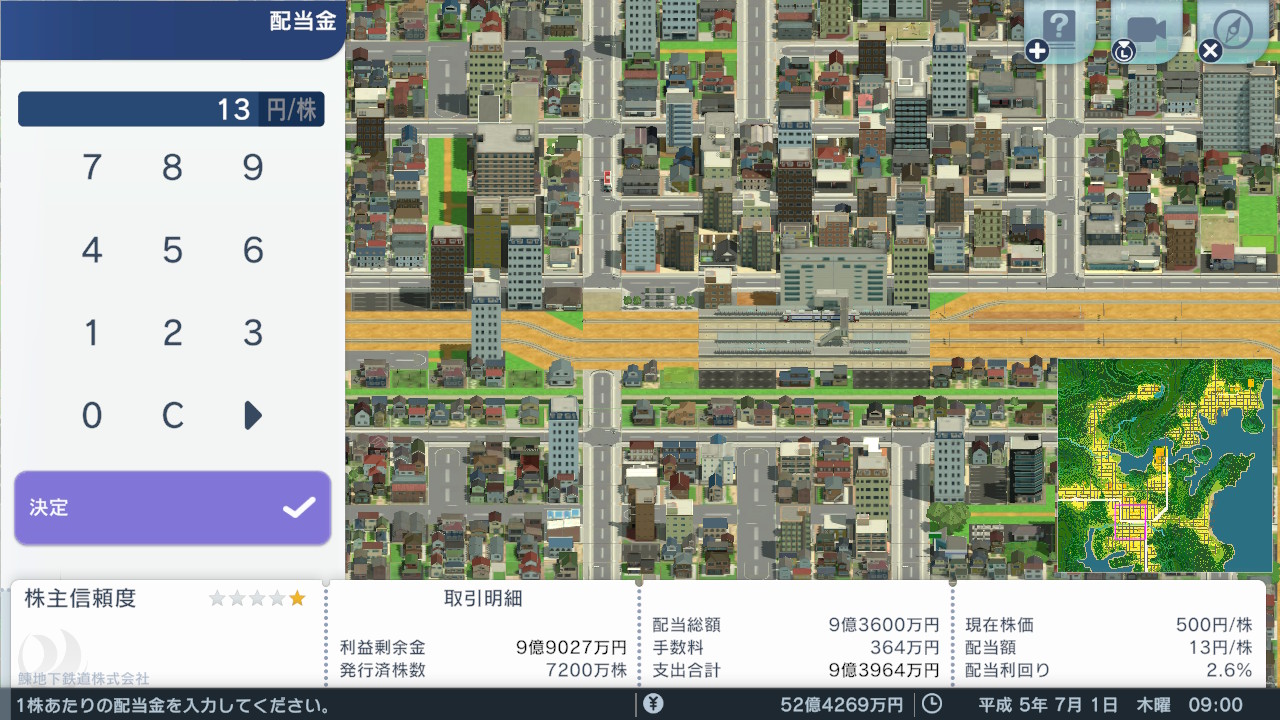Screen dimensions: 1280x720
Task: Click the yen currency icon in the status bar
Action: [x=652, y=703]
